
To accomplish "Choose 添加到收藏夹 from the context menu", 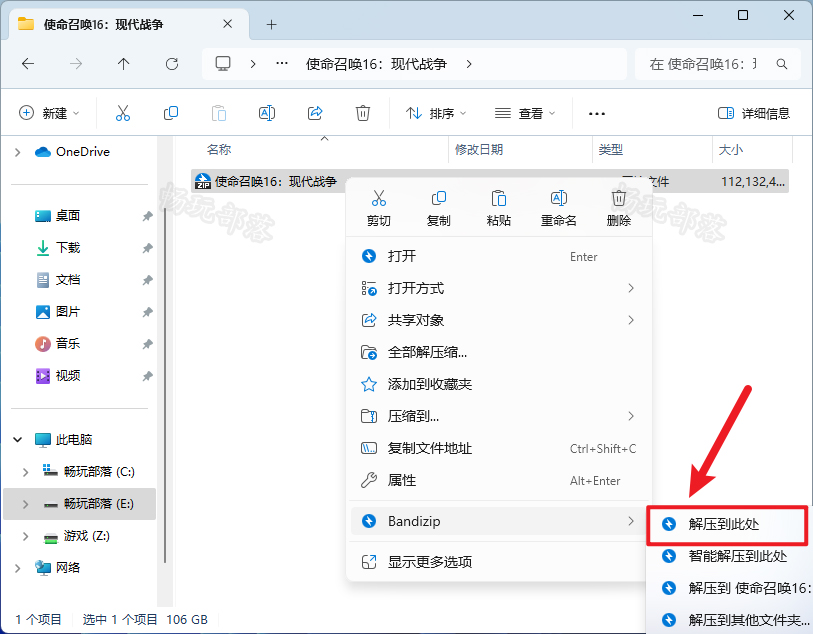I will pyautogui.click(x=498, y=384).
